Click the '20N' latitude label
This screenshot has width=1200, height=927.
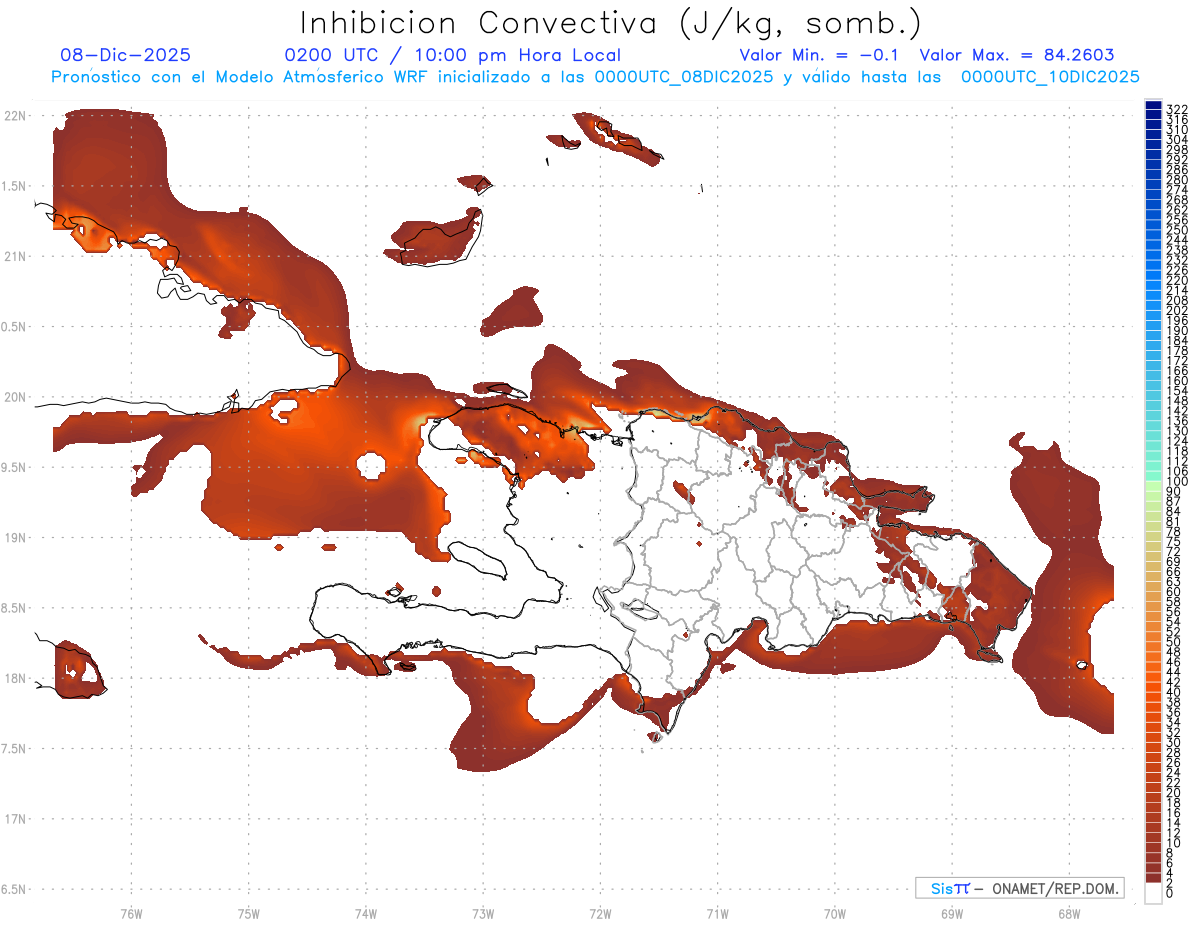(15, 398)
